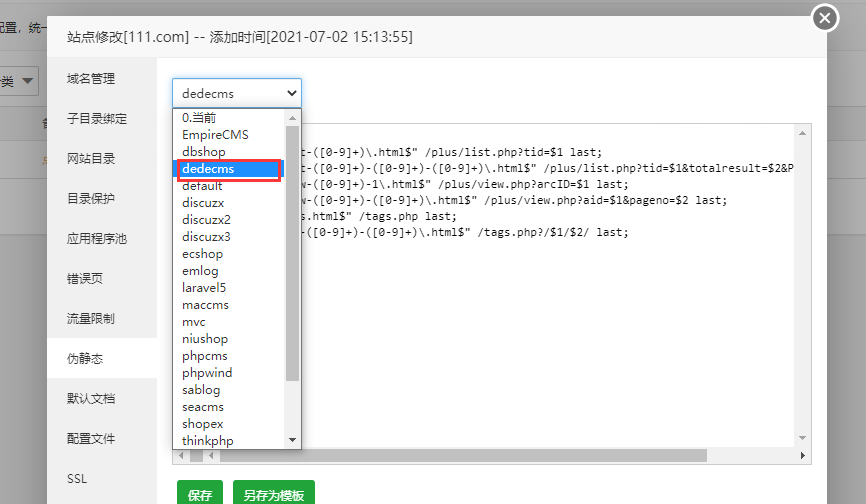Open 伪静态 tab

coord(102,358)
